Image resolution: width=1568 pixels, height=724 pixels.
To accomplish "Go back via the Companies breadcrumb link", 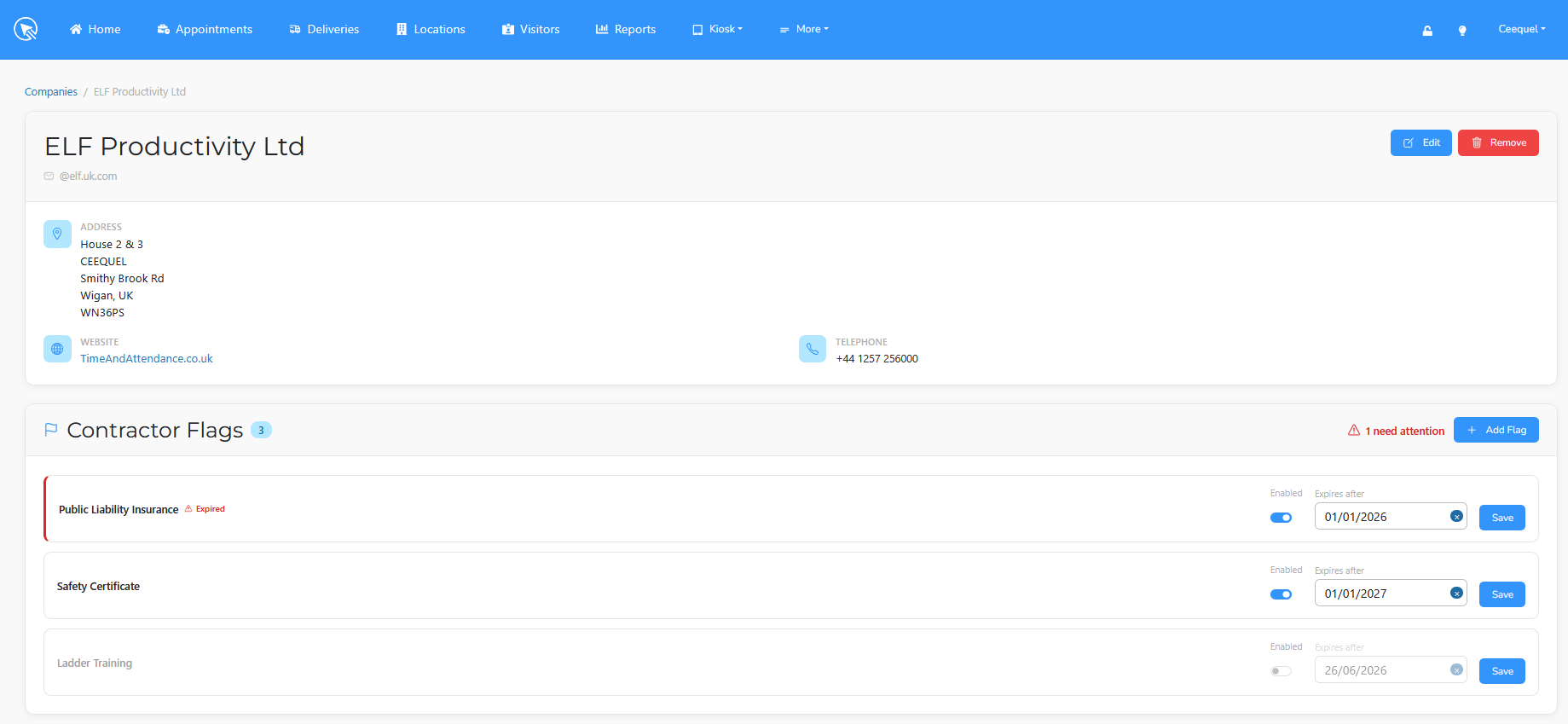I will point(51,92).
